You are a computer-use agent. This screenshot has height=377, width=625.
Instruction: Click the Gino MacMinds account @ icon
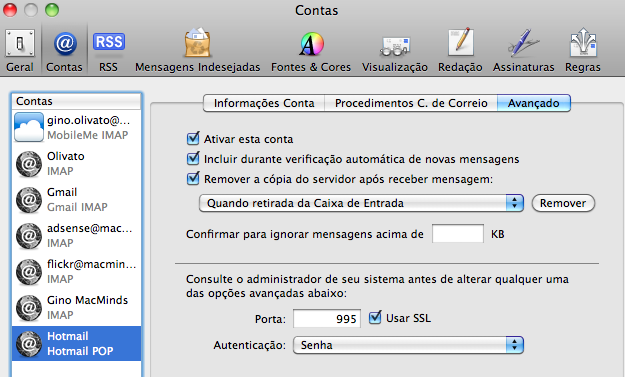29,308
